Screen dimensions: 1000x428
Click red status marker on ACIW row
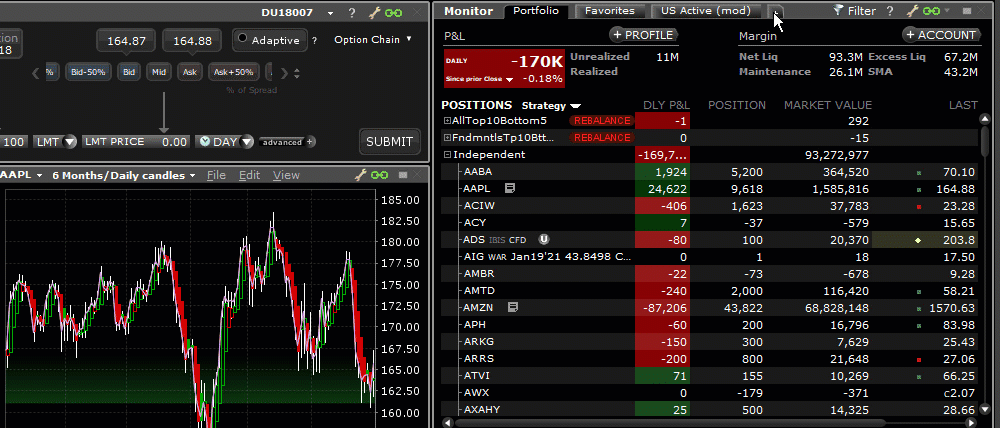click(x=919, y=207)
